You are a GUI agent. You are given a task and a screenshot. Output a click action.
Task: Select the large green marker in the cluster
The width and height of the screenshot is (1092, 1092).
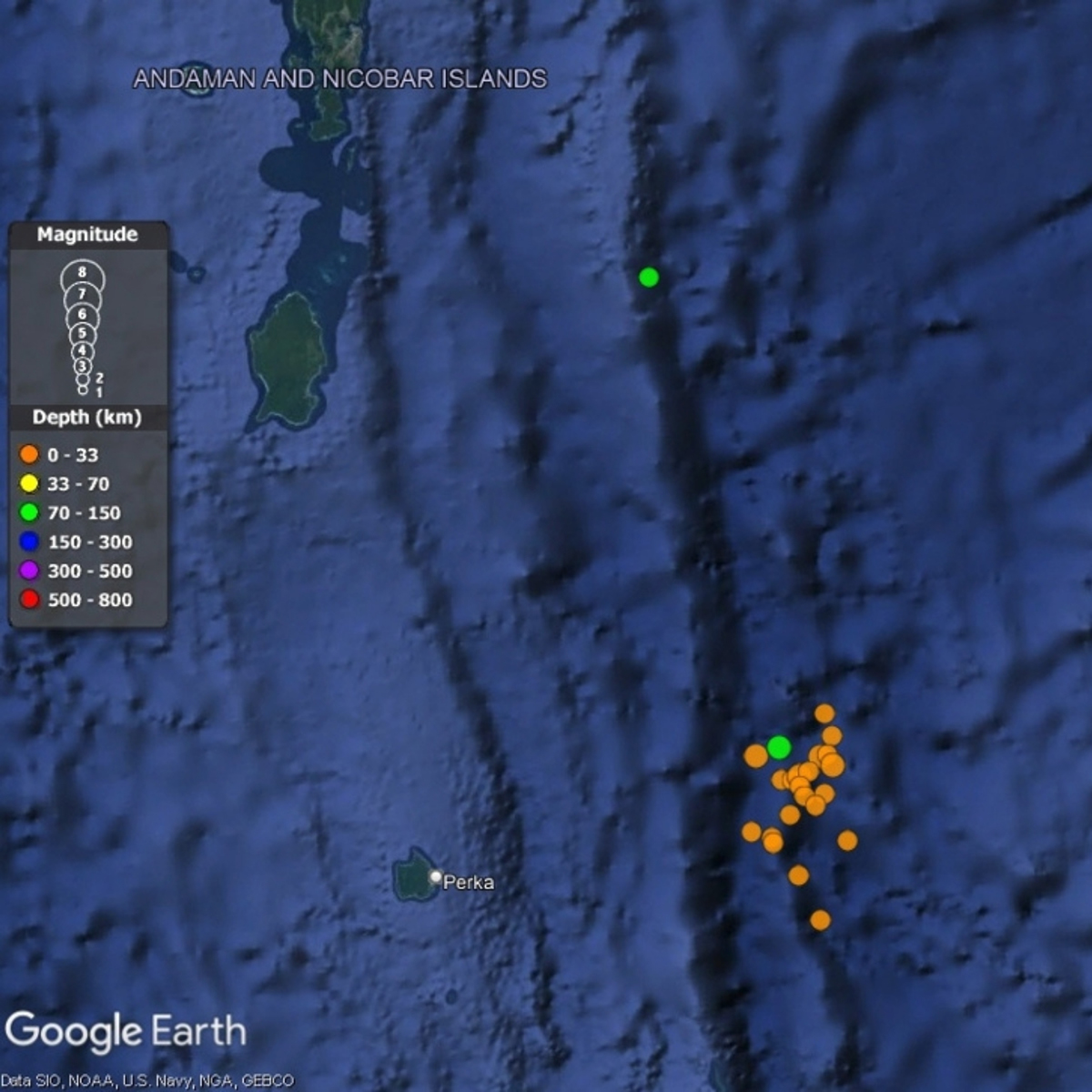[x=778, y=747]
